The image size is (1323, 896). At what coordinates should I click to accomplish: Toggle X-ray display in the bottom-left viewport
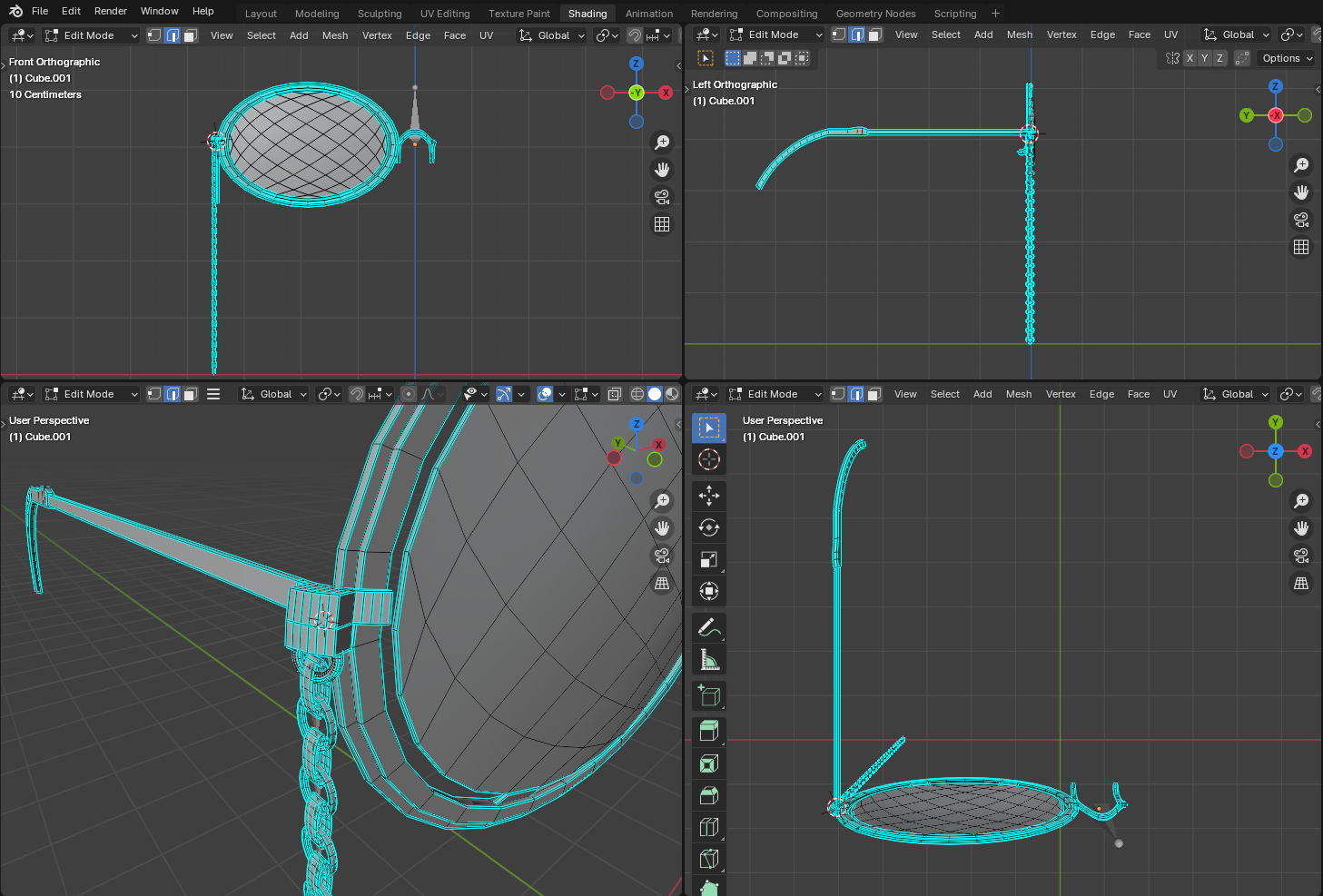click(x=615, y=394)
